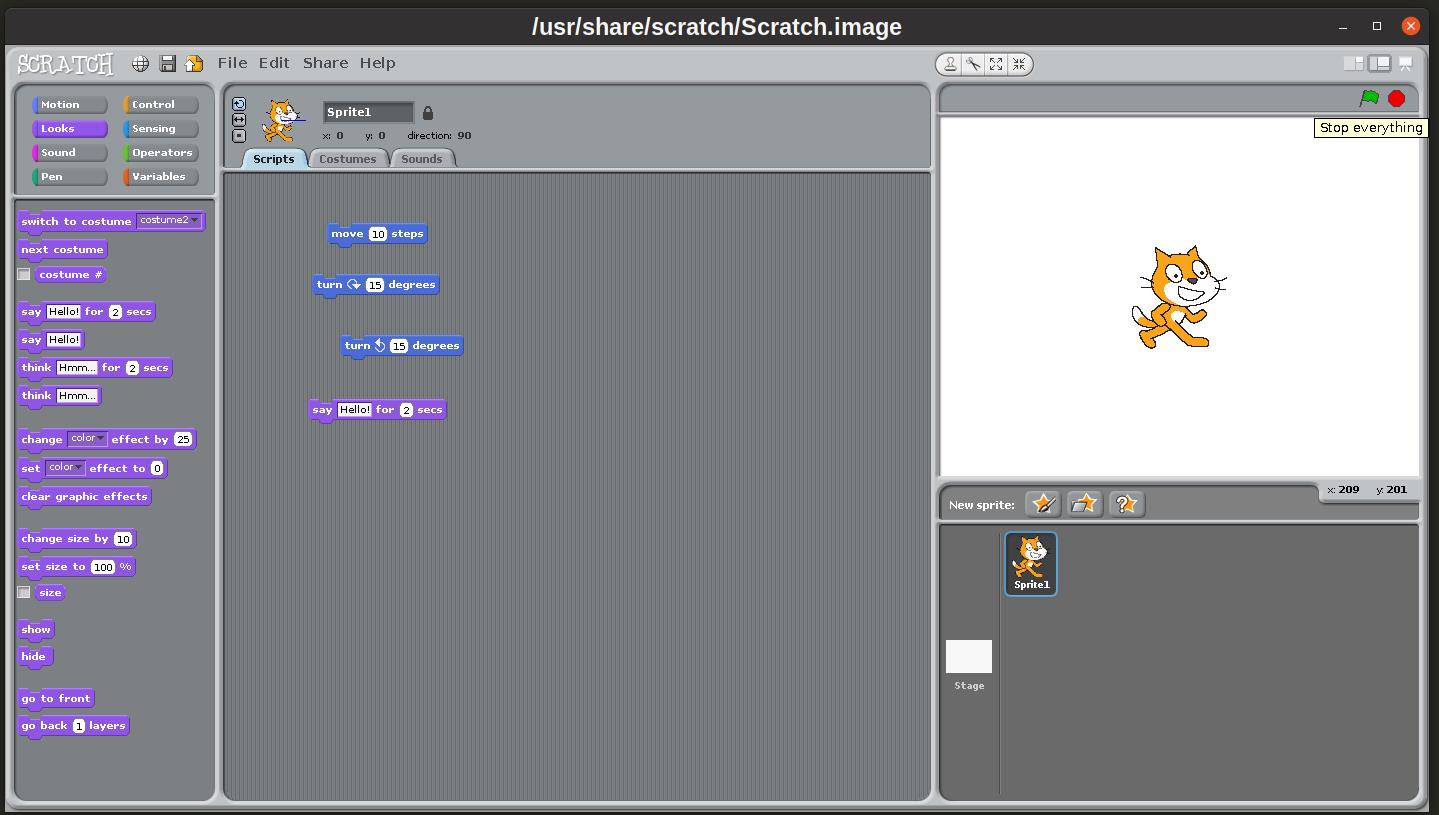Select the Sensing block category
Screen dimensions: 1439x815
tap(161, 129)
